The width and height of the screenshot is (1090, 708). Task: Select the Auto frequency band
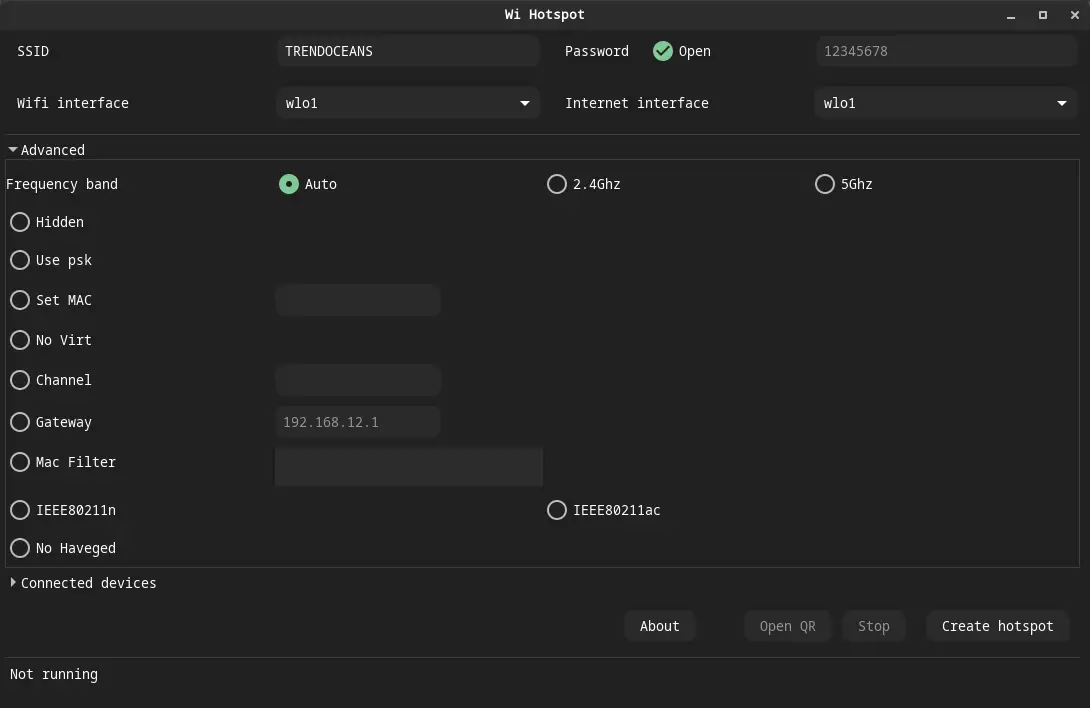(x=289, y=184)
